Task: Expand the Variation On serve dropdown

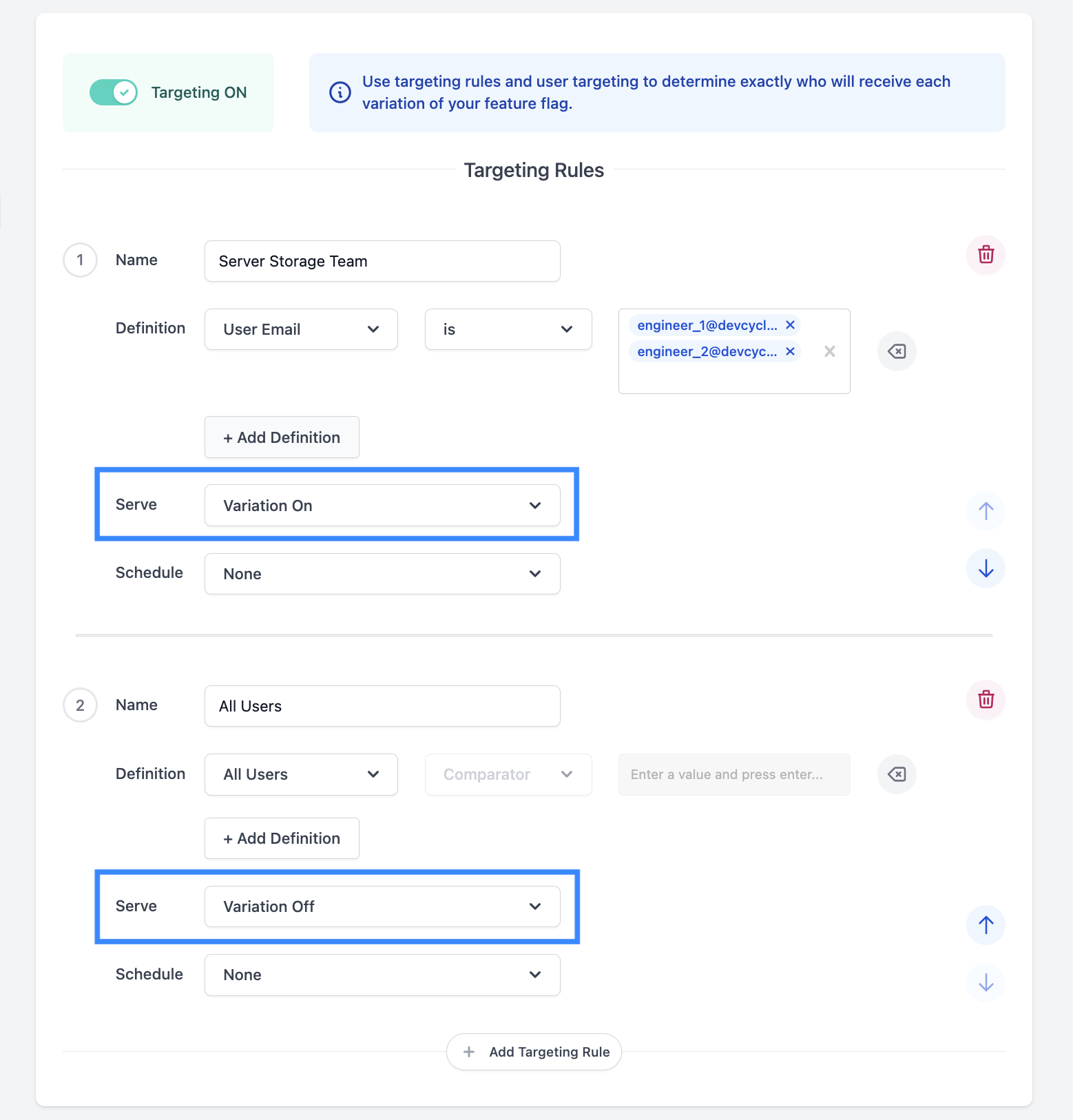Action: [x=382, y=506]
